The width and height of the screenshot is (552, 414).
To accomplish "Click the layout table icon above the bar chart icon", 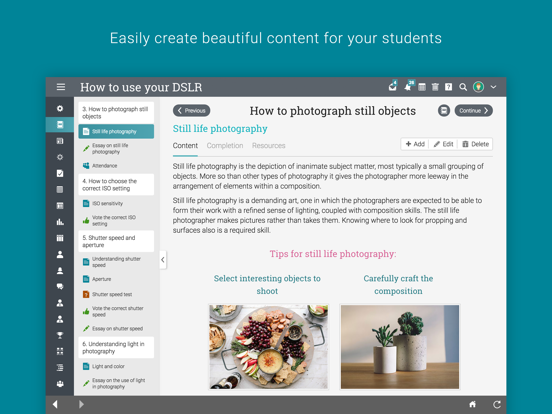I will (60, 206).
